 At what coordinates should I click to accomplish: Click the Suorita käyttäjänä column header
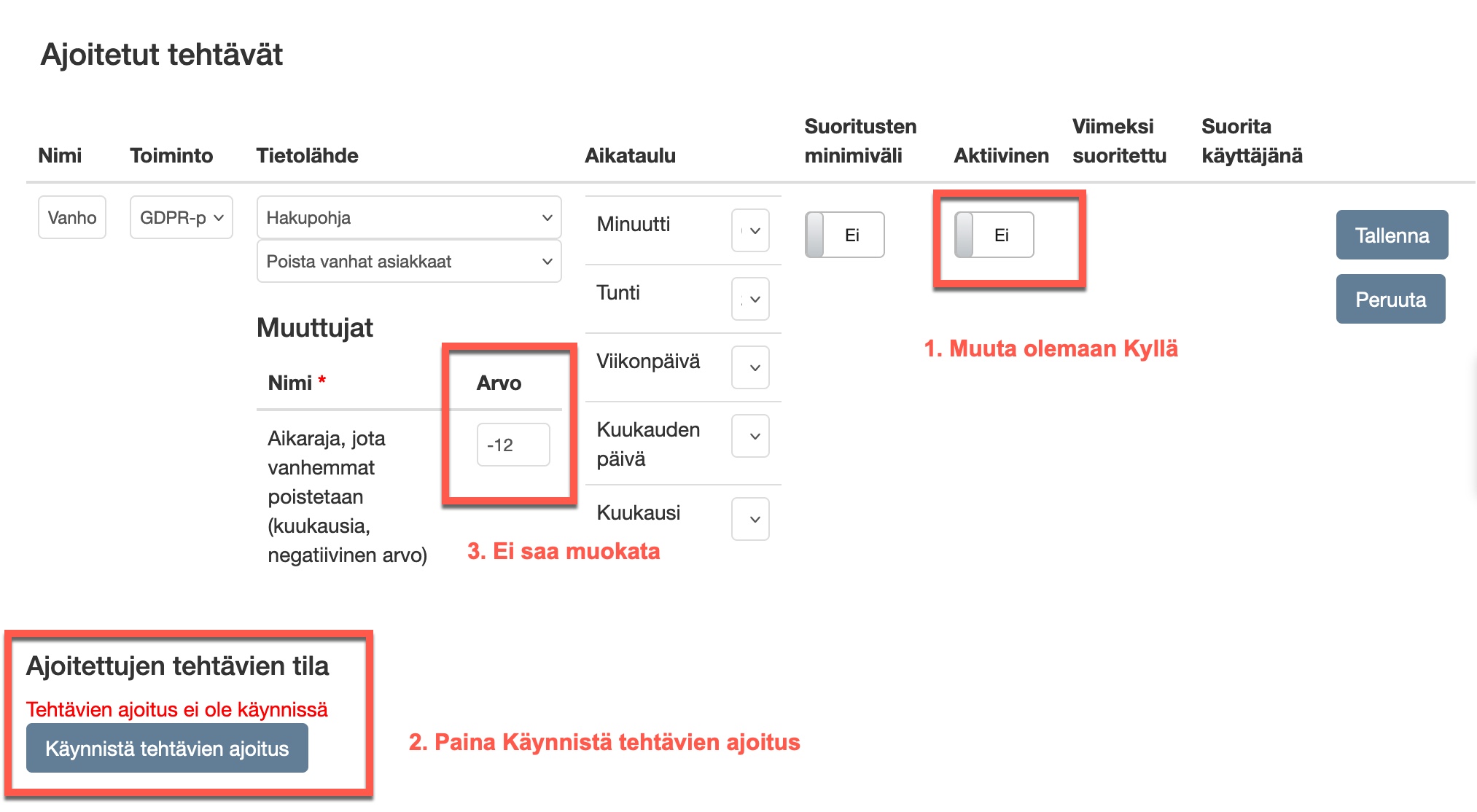tap(1251, 141)
